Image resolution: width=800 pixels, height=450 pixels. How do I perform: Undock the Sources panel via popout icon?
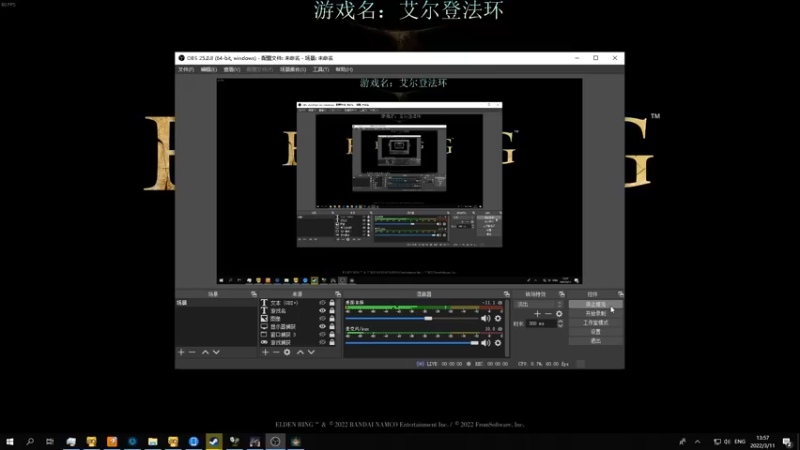pyautogui.click(x=338, y=294)
